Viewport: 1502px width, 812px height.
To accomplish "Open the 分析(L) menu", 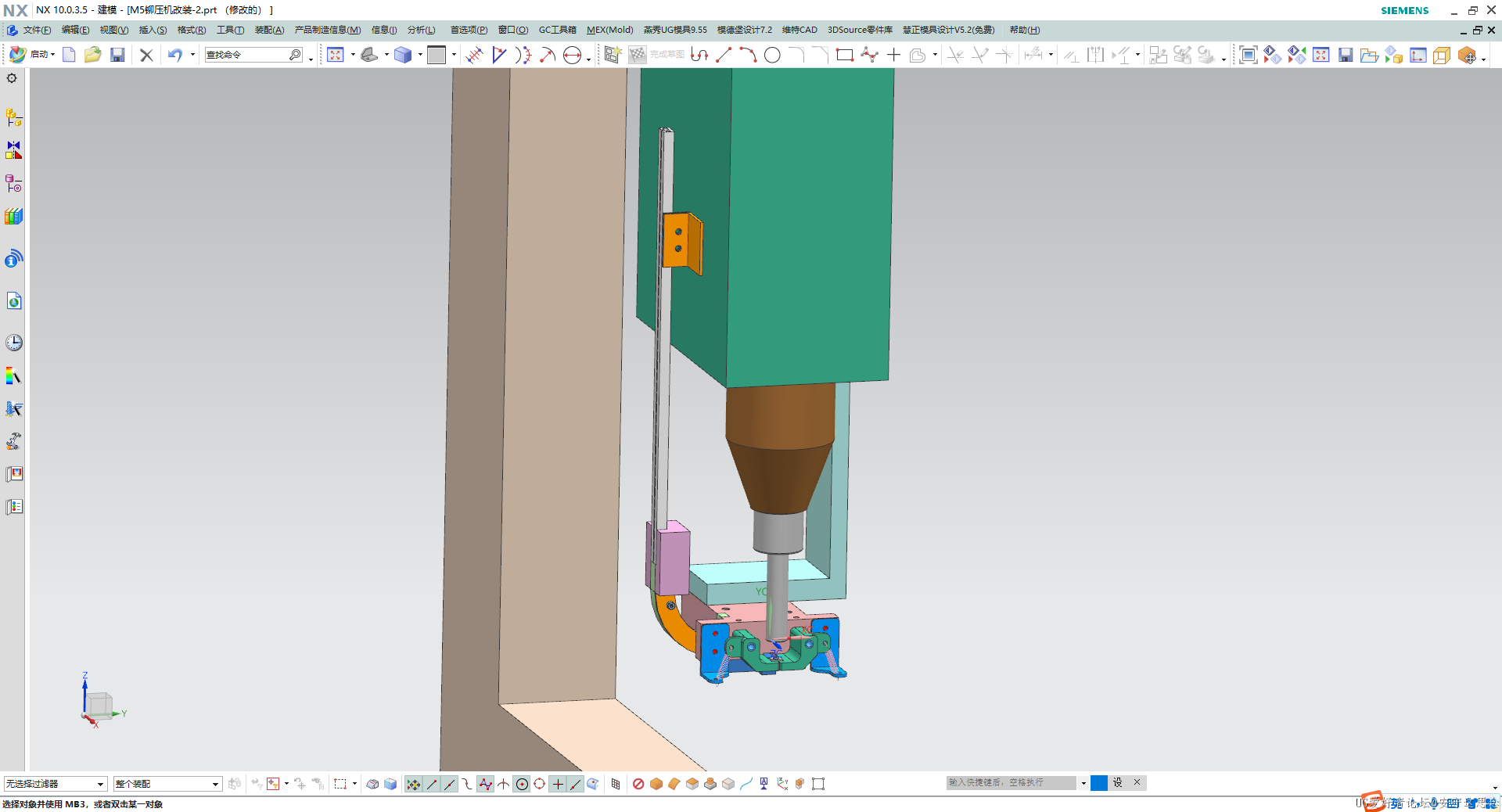I will coord(421,30).
